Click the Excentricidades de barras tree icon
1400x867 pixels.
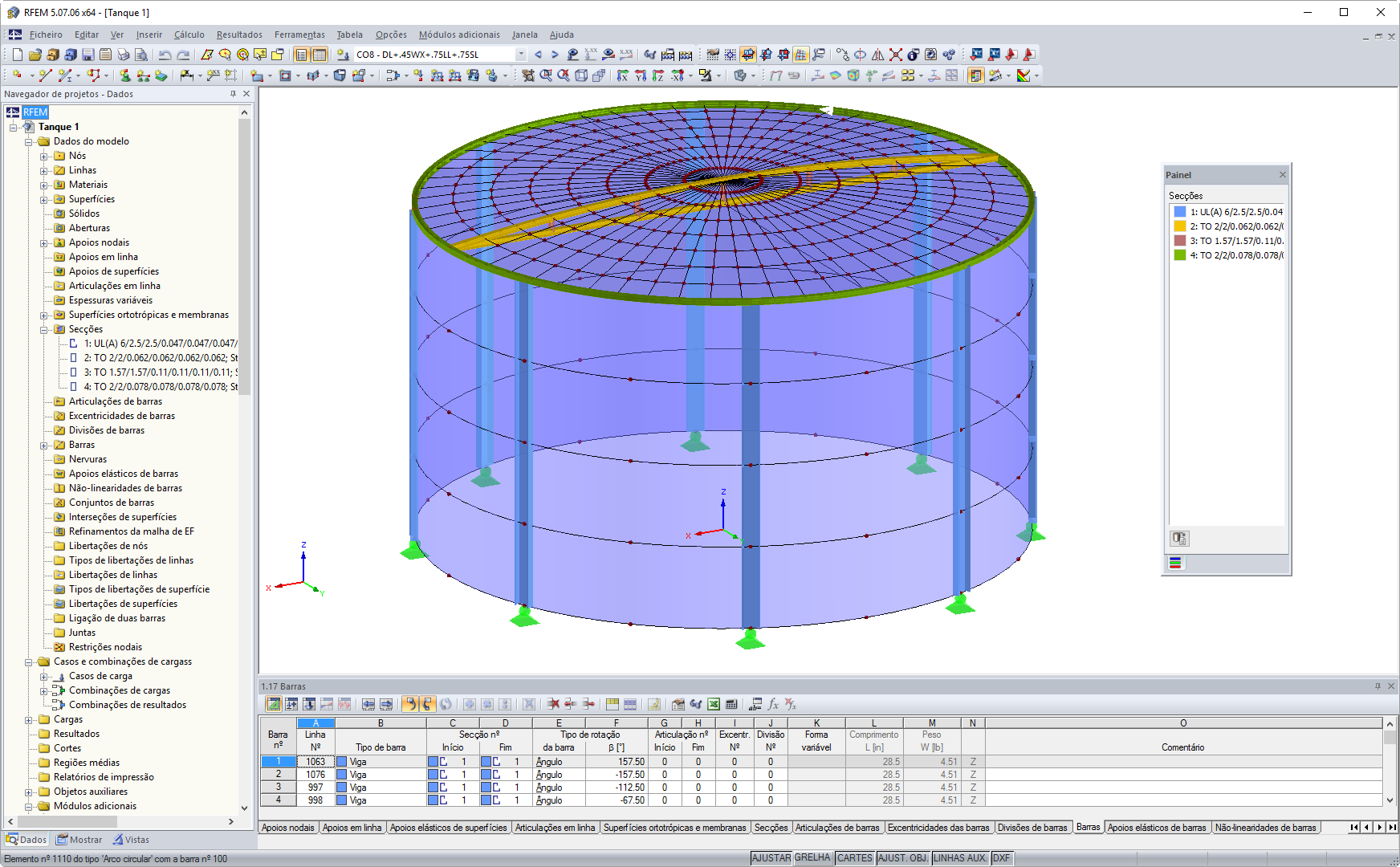click(60, 416)
